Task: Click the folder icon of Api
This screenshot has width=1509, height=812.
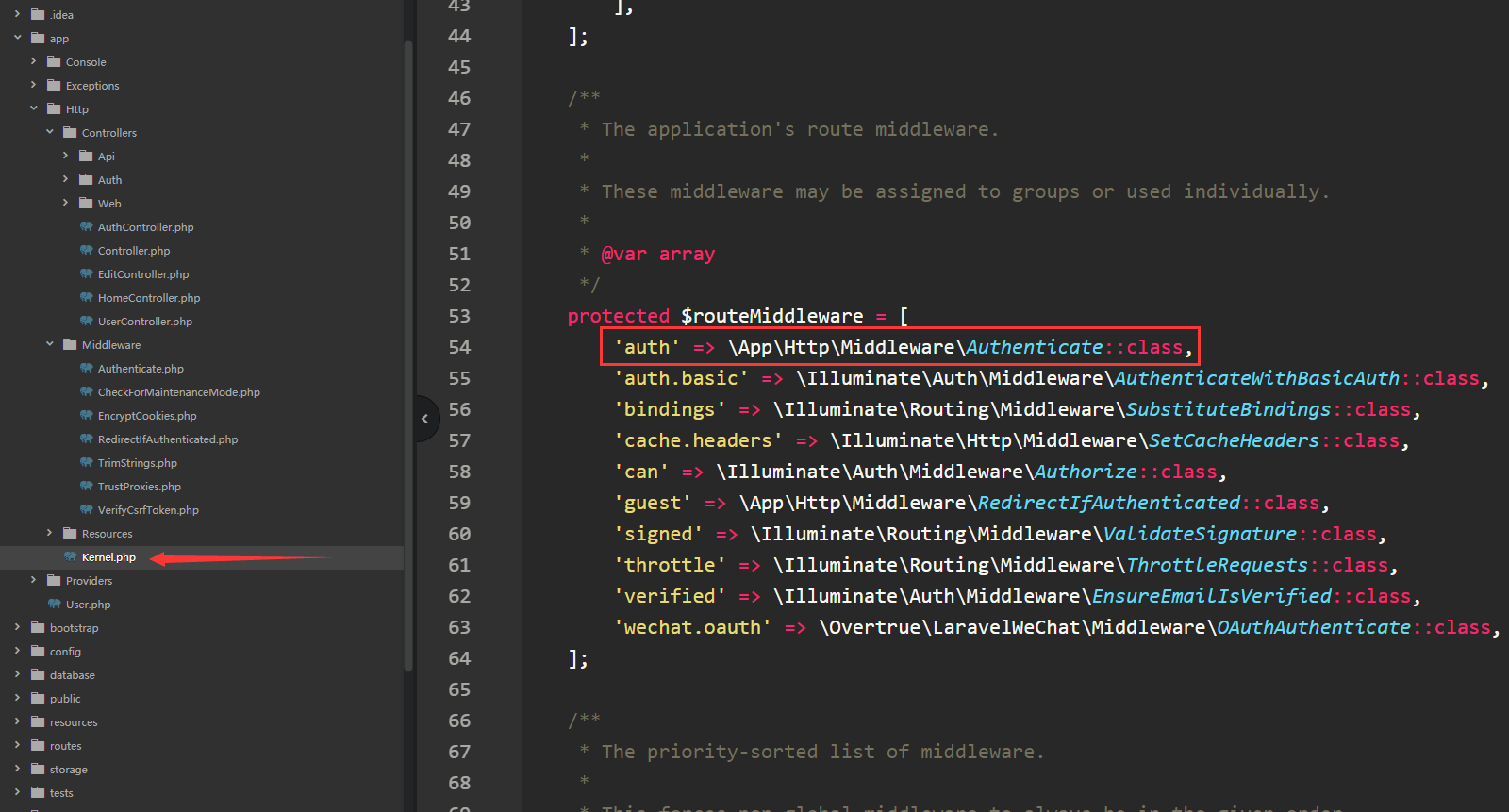Action: point(86,156)
